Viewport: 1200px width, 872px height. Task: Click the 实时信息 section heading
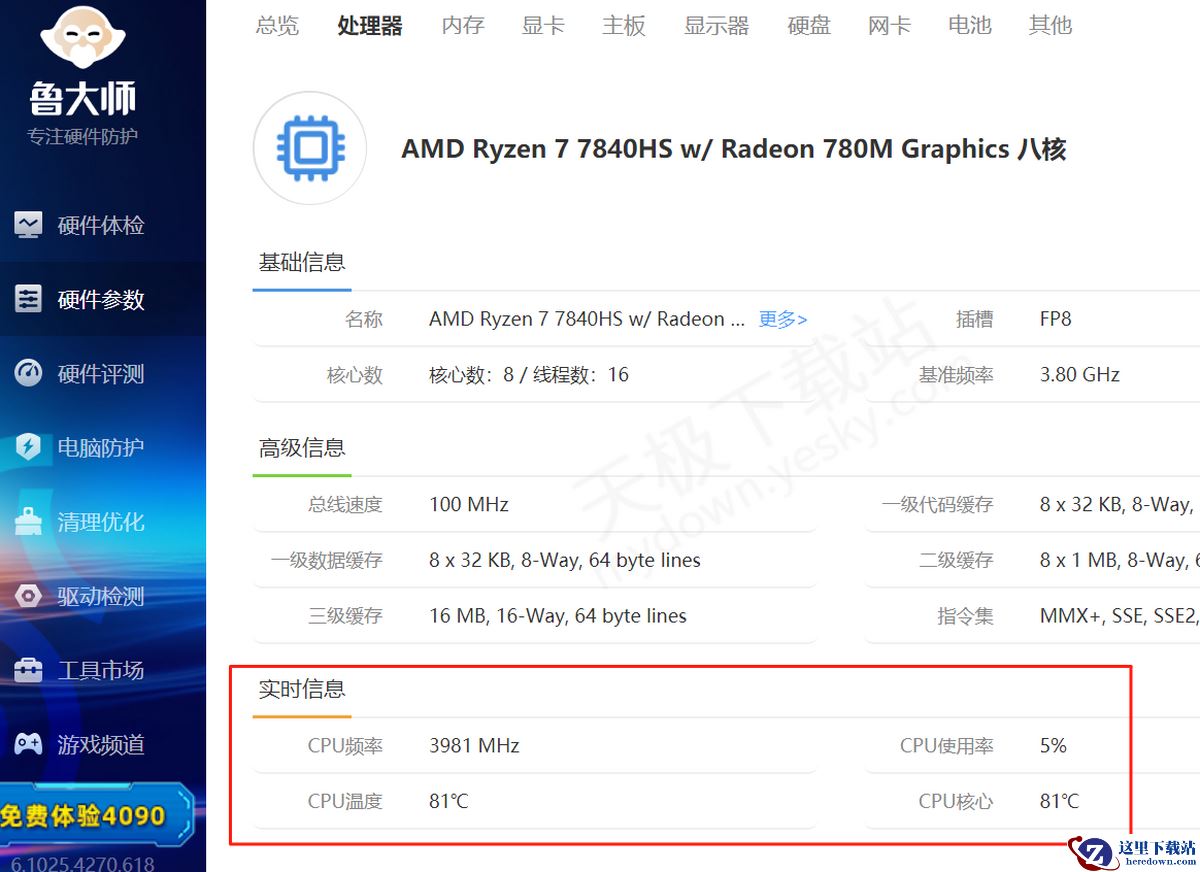pos(302,689)
